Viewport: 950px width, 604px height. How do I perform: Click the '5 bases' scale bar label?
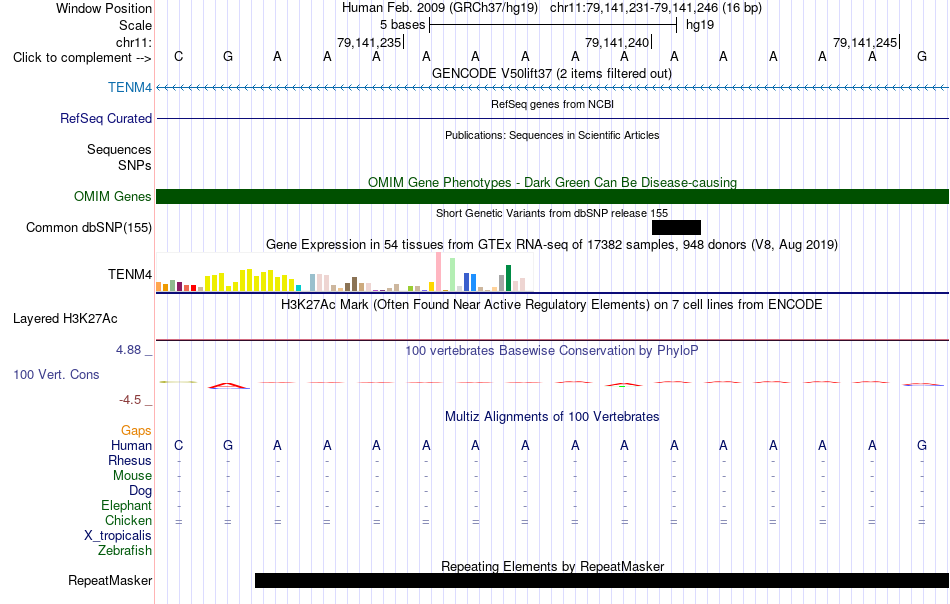(x=402, y=25)
